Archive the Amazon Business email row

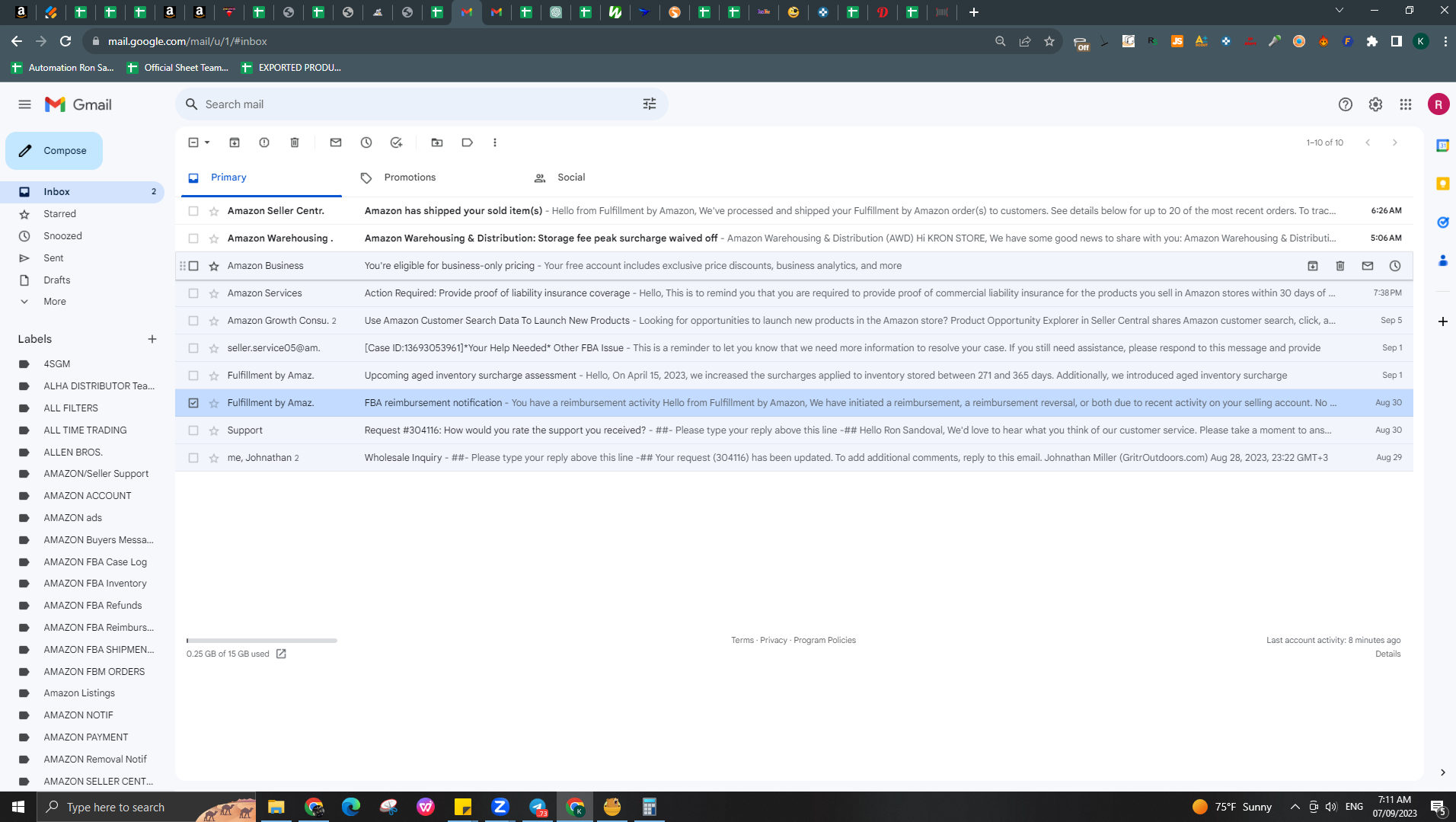pyautogui.click(x=1313, y=266)
